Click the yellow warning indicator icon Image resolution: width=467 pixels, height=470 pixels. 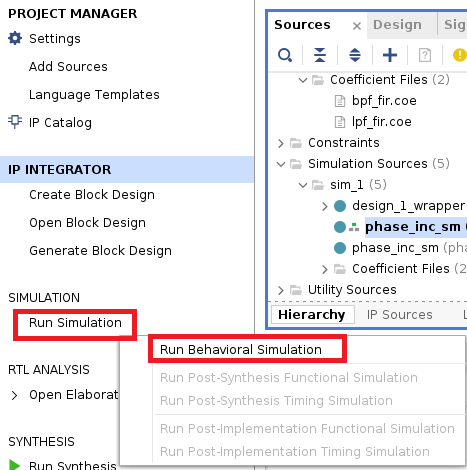[460, 55]
